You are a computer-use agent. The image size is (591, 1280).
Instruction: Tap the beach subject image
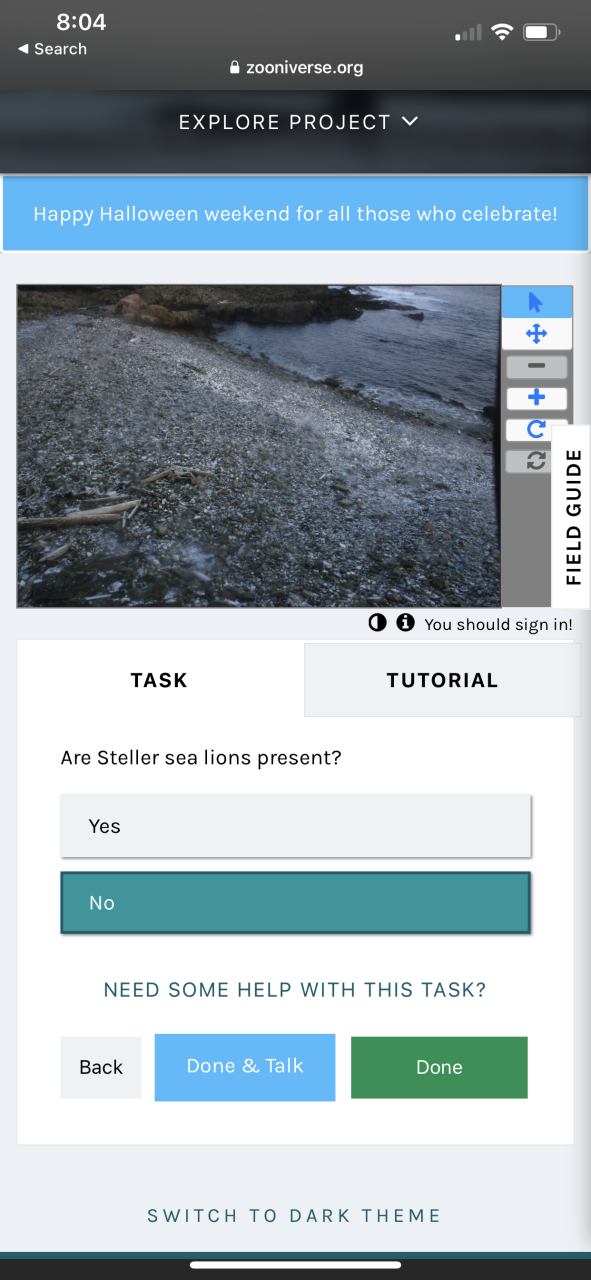point(259,446)
